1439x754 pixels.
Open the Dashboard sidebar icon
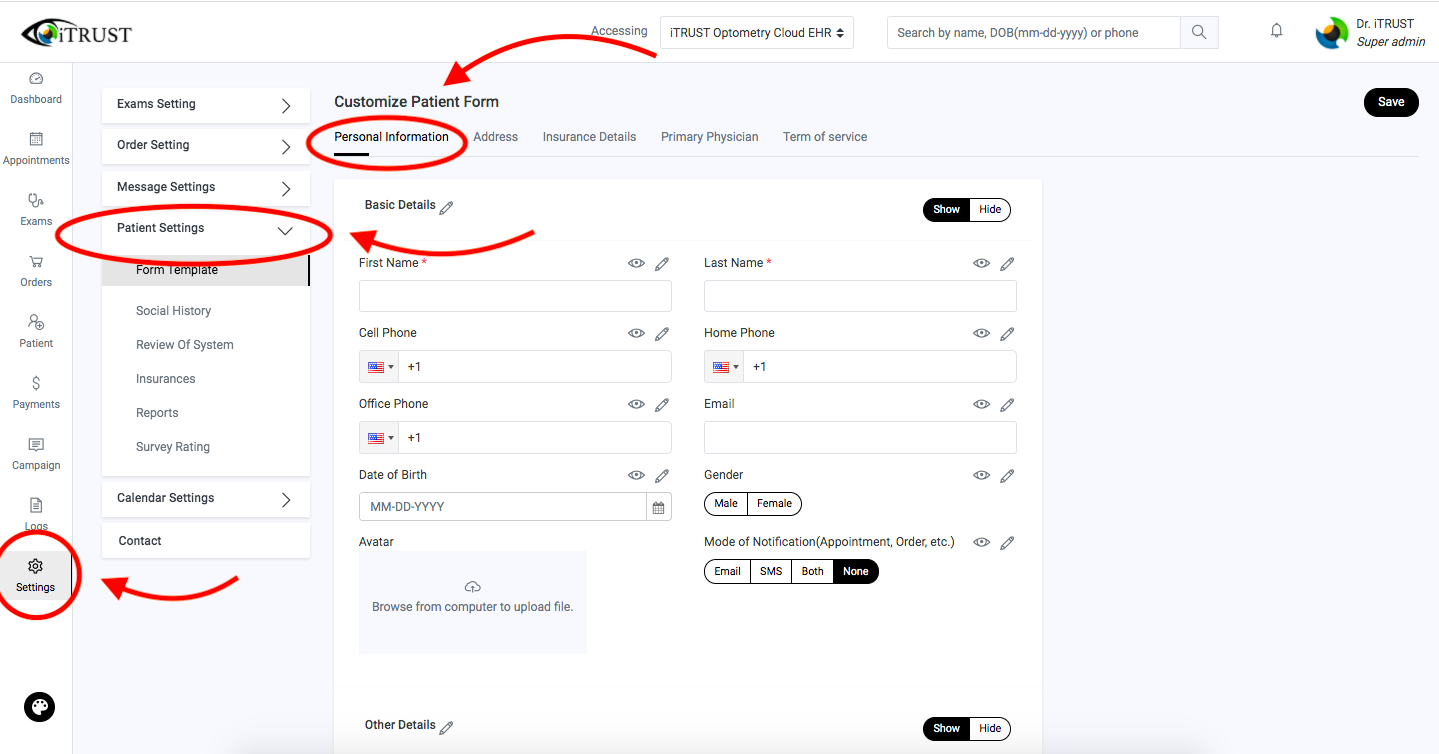coord(36,88)
